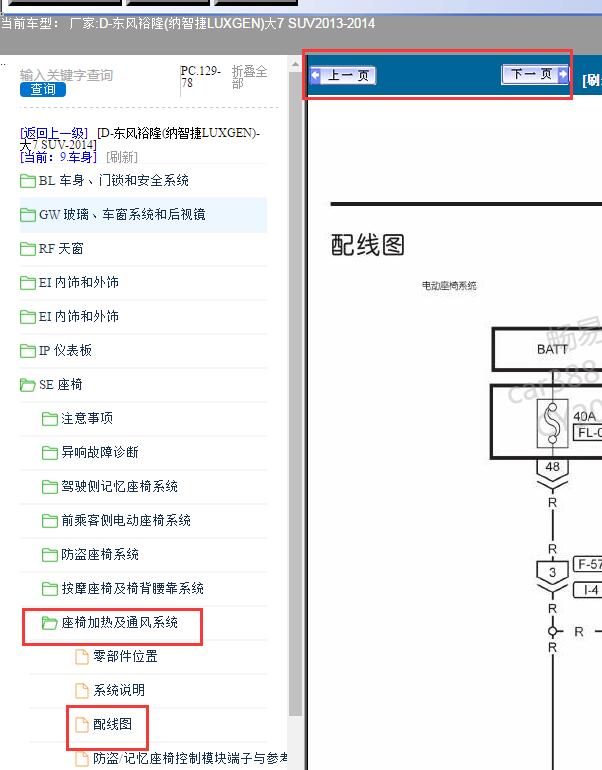Collapse the SE 座椅 open folder icon
This screenshot has height=770, width=602.
(28, 385)
